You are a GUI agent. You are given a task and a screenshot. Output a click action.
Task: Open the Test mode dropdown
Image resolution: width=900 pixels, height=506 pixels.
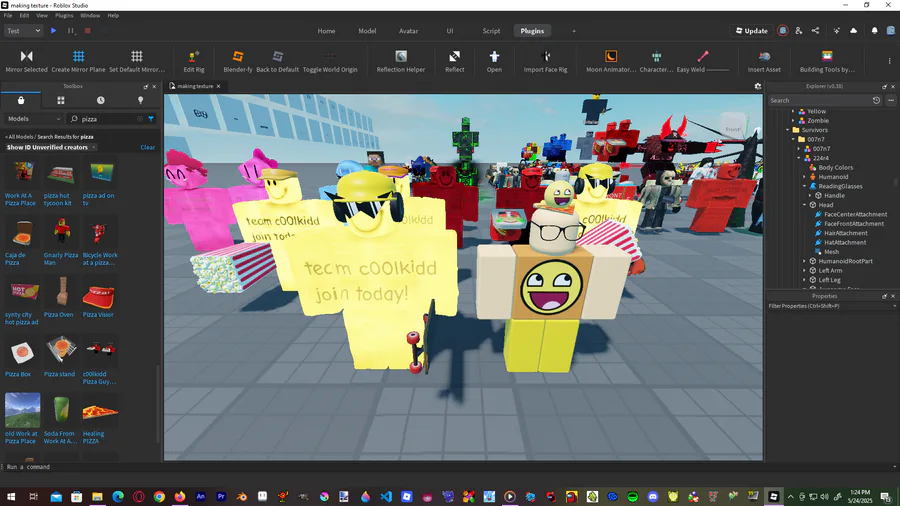(x=23, y=31)
